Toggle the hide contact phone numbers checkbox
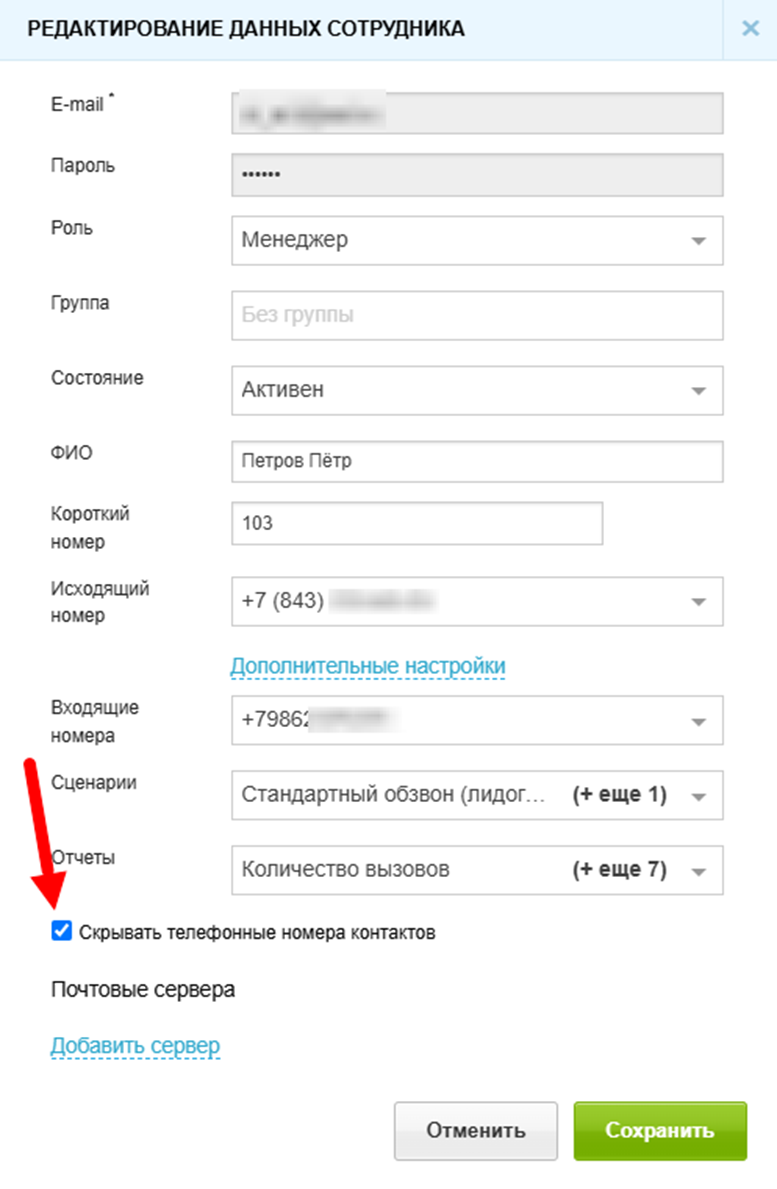 click(62, 932)
